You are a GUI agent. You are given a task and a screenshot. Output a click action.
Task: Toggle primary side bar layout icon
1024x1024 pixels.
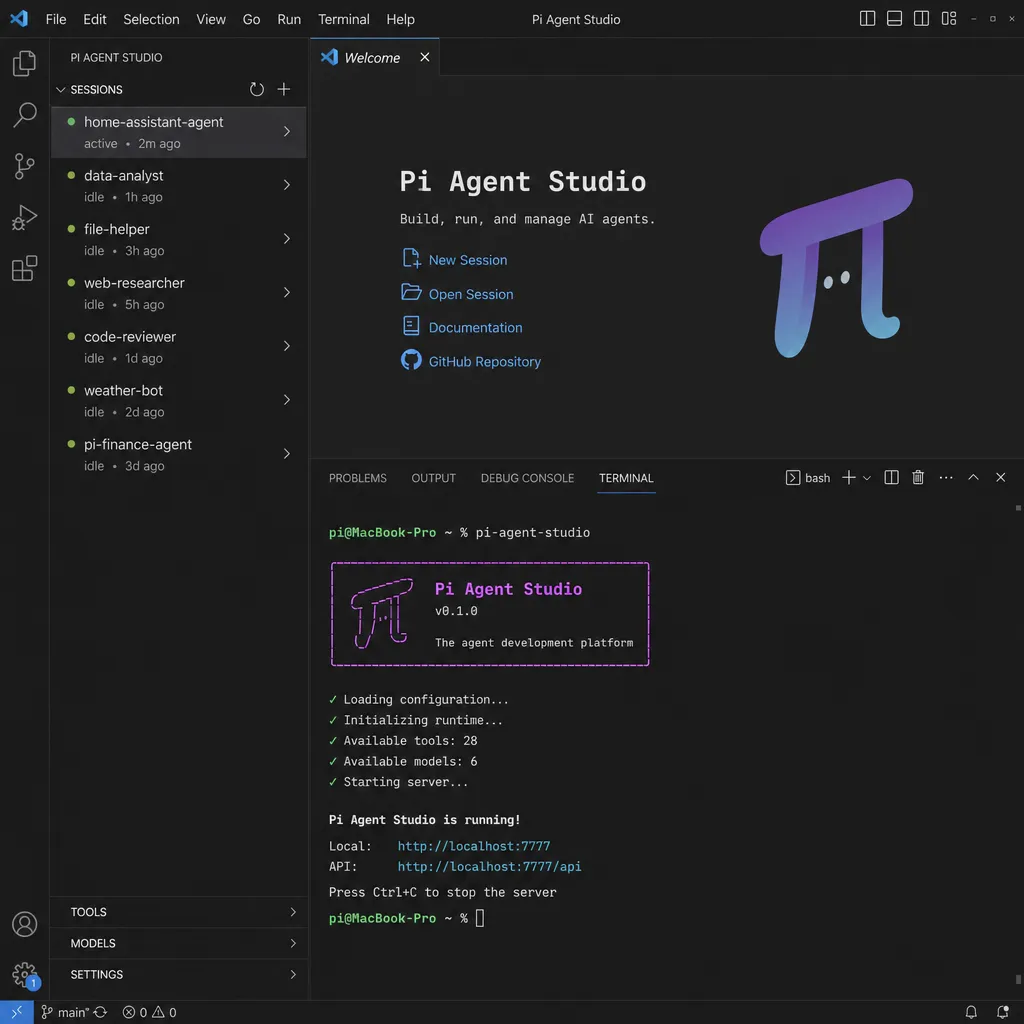[x=867, y=19]
